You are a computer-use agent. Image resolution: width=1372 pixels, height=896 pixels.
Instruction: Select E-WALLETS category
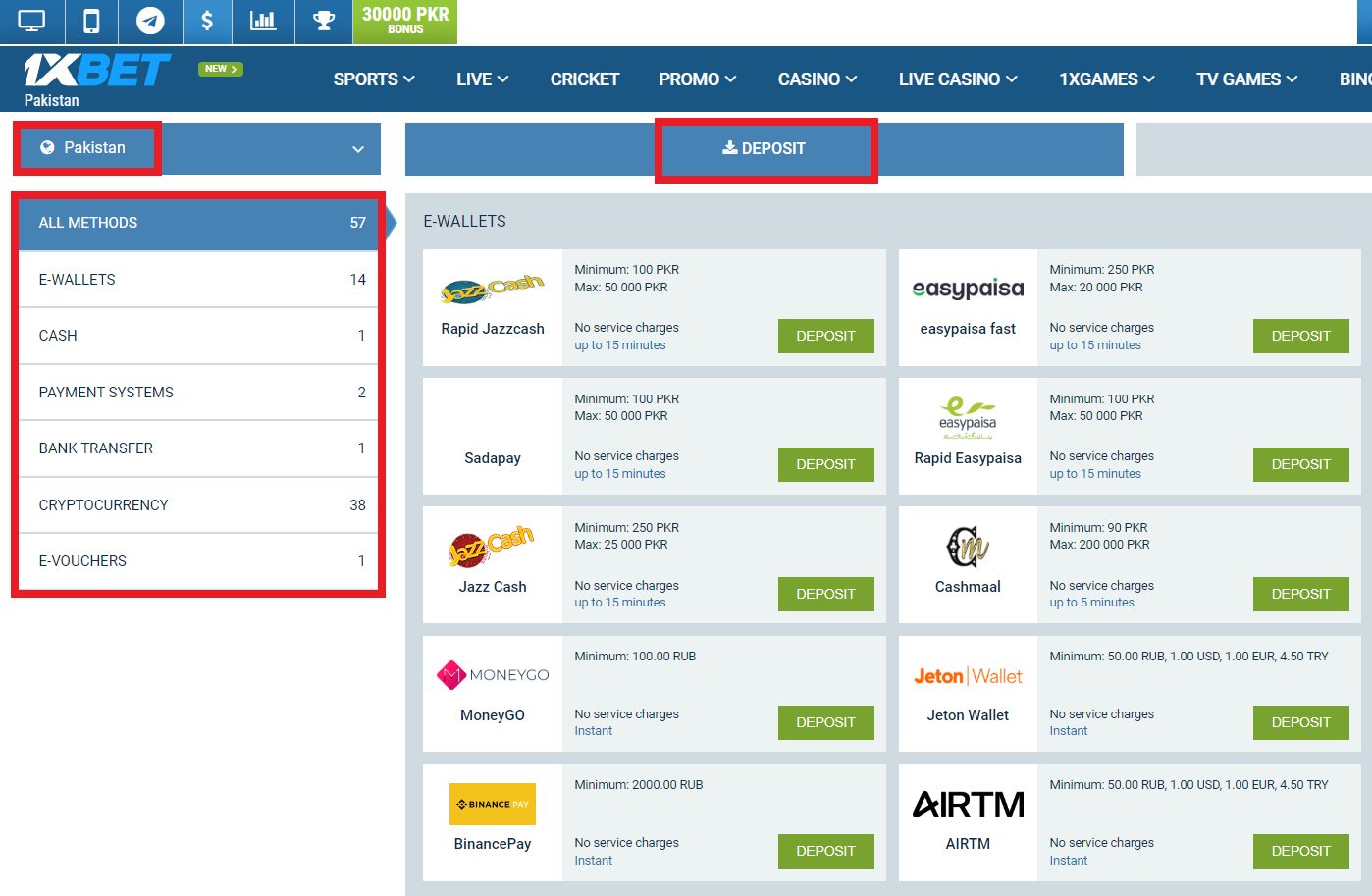click(x=198, y=280)
